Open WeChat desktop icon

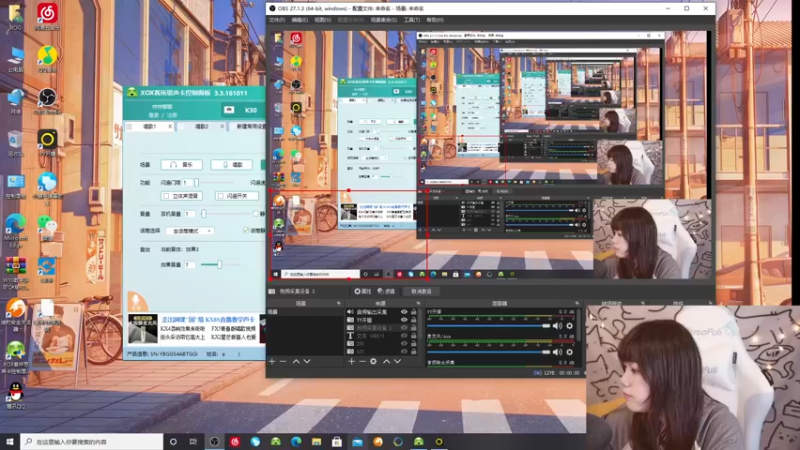pos(47,227)
